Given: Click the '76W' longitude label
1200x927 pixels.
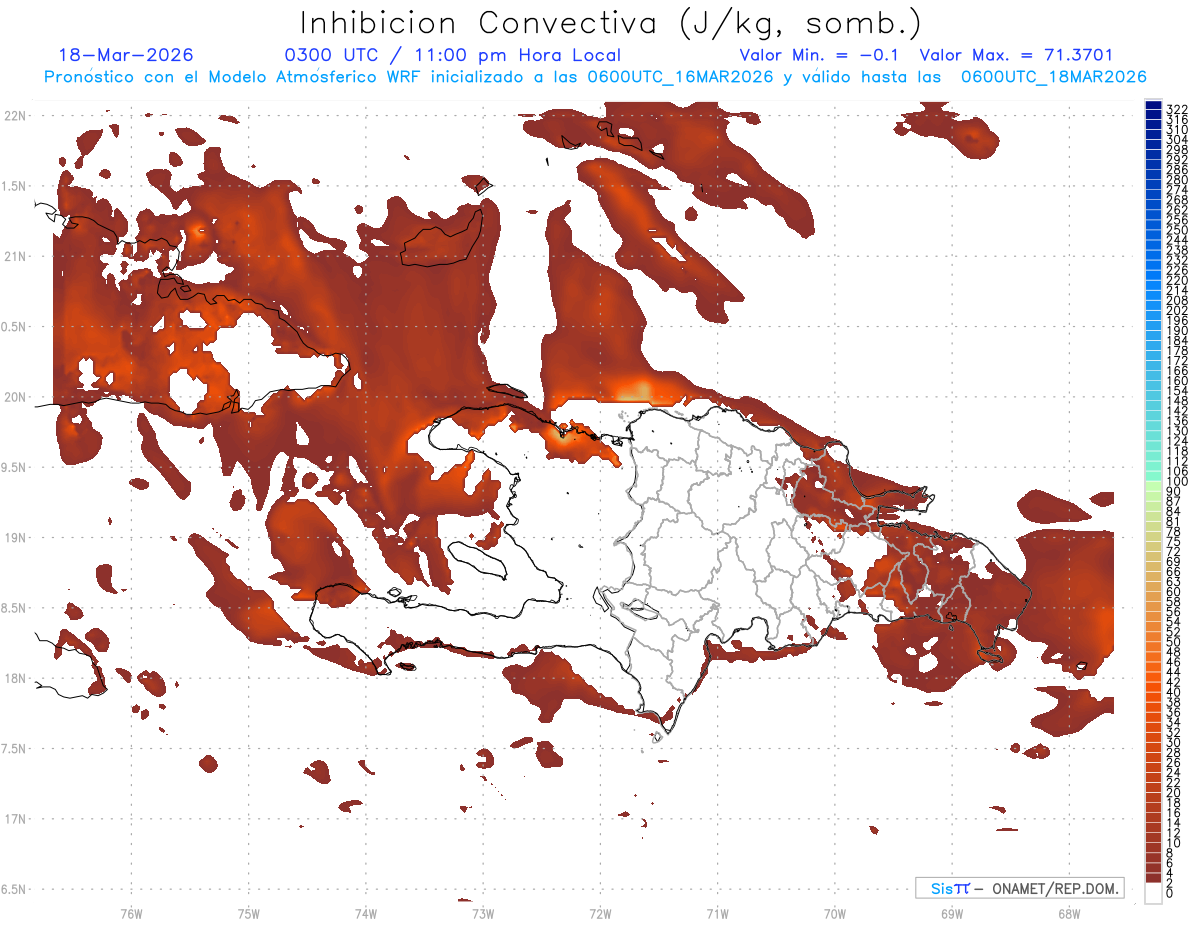Looking at the screenshot, I should pyautogui.click(x=131, y=913).
